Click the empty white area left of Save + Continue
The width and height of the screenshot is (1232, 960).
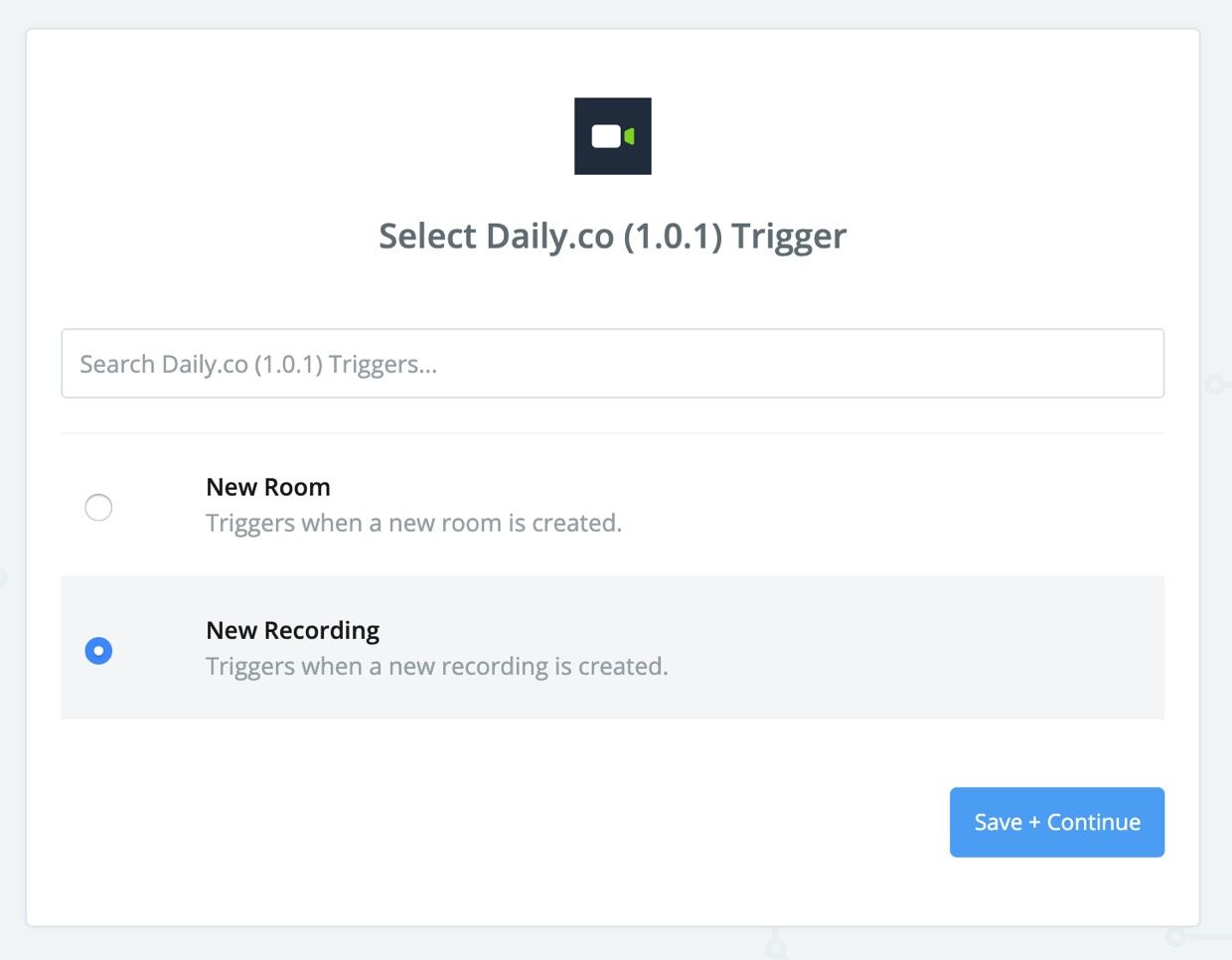497,822
